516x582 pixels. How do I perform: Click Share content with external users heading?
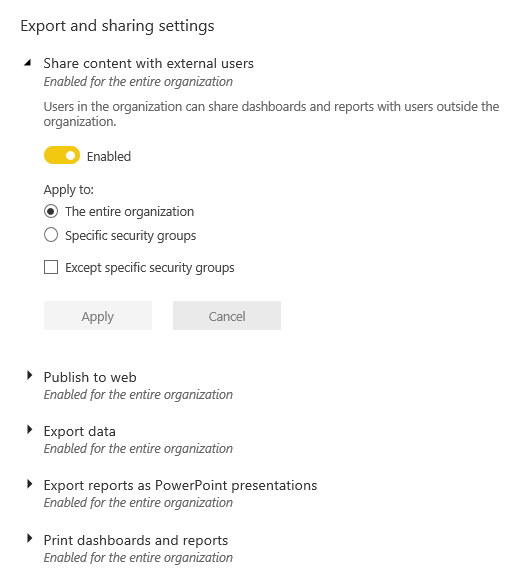click(148, 63)
